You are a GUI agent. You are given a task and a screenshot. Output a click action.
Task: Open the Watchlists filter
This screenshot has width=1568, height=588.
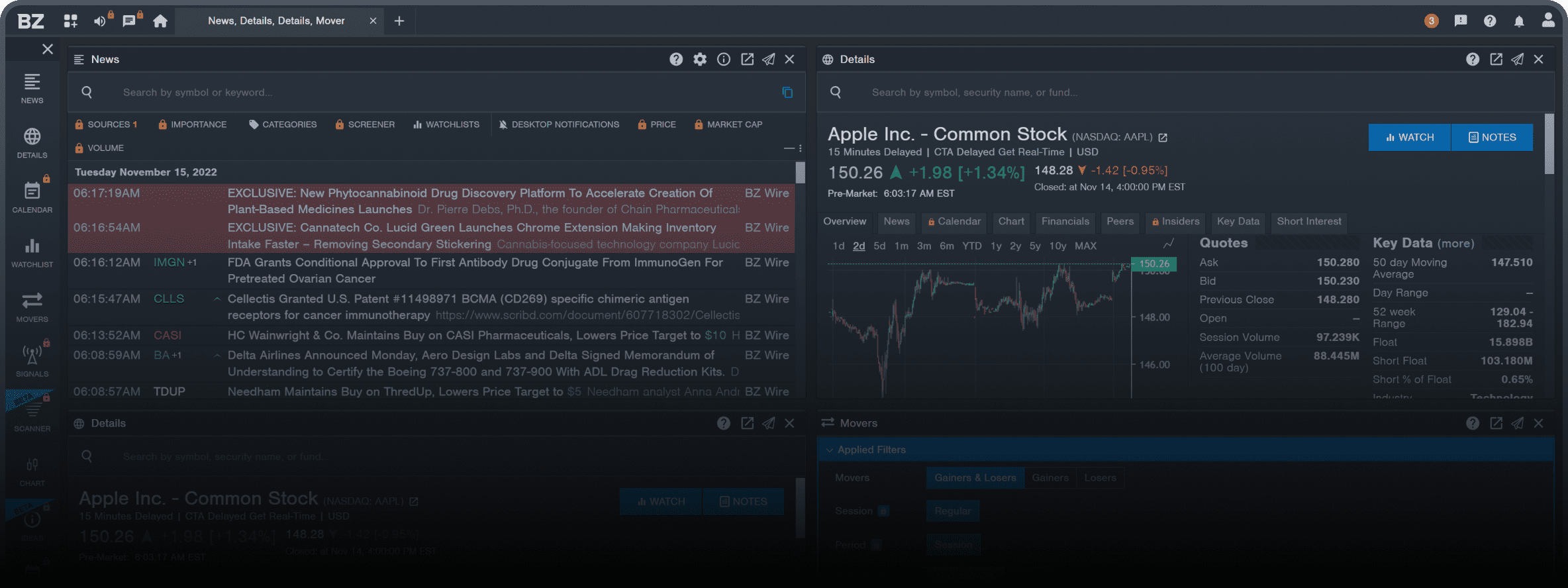pyautogui.click(x=446, y=124)
